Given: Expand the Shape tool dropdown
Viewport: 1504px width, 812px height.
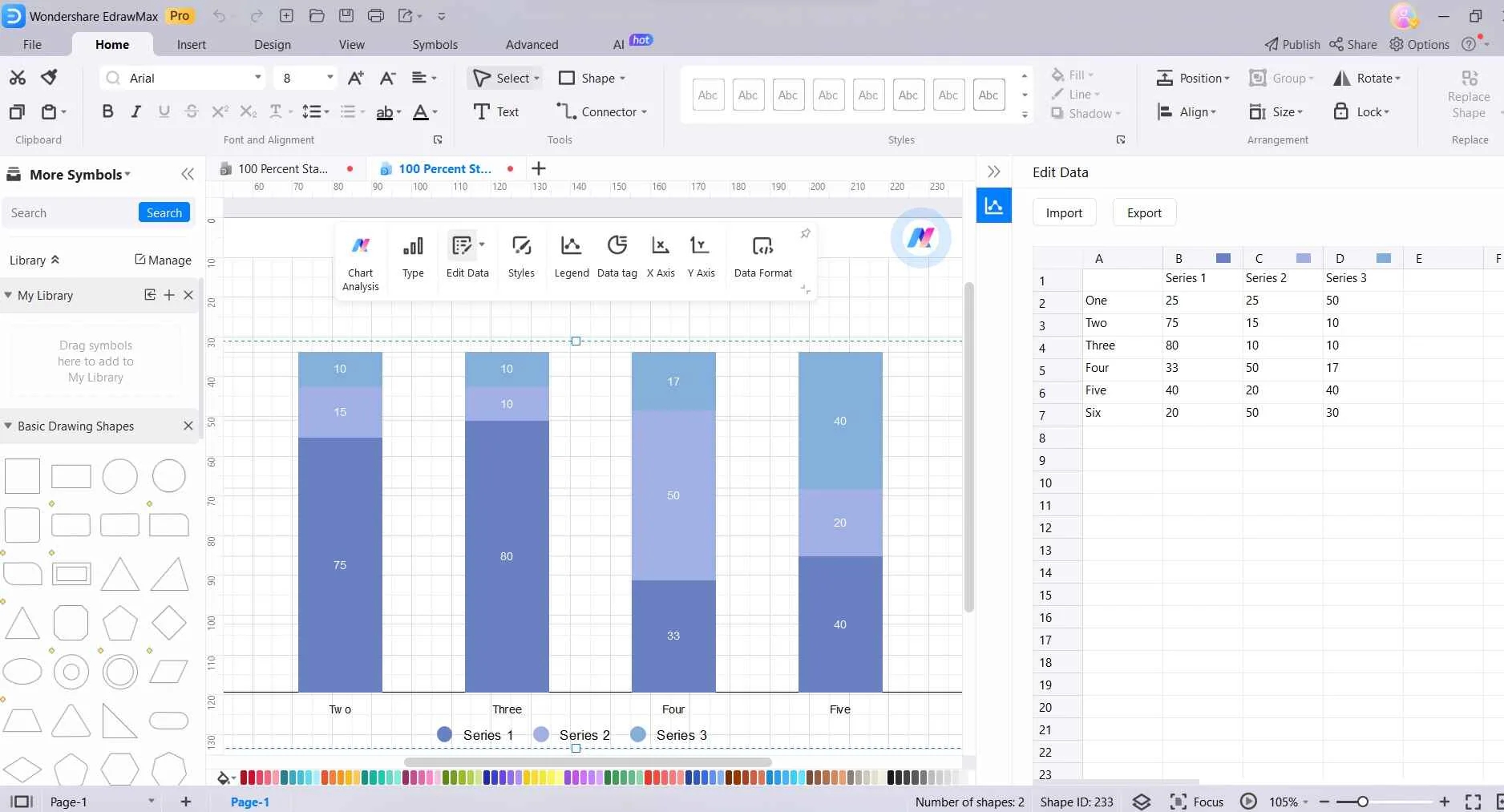Looking at the screenshot, I should [622, 79].
